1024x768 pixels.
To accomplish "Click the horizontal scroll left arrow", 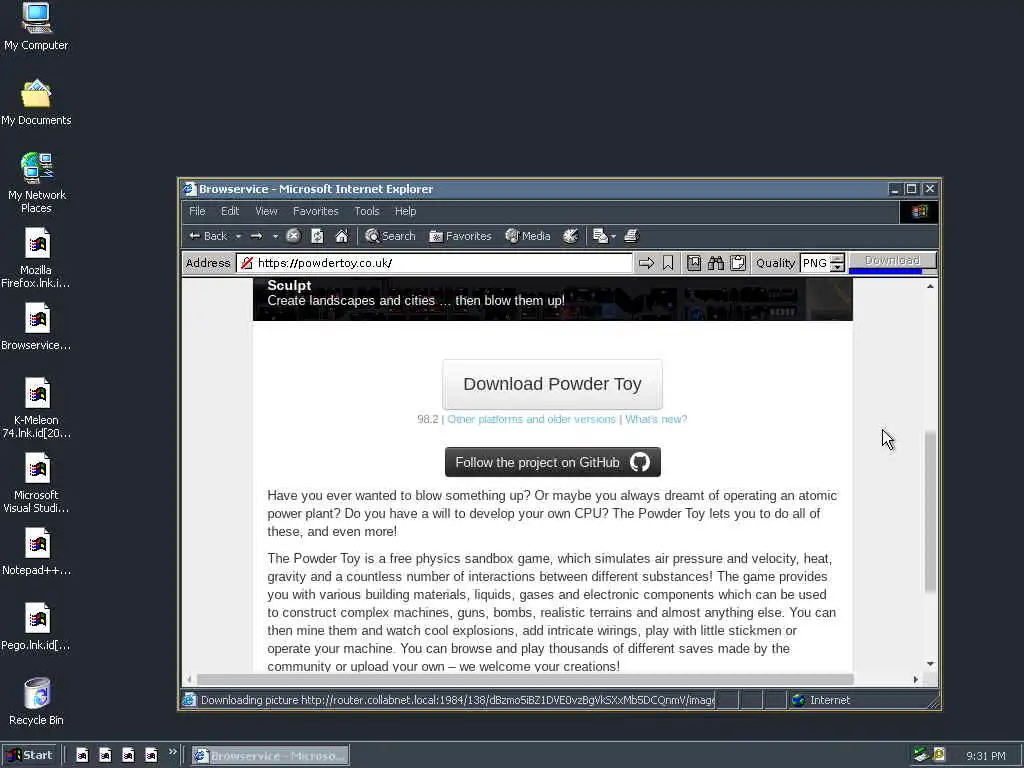I will (x=189, y=679).
